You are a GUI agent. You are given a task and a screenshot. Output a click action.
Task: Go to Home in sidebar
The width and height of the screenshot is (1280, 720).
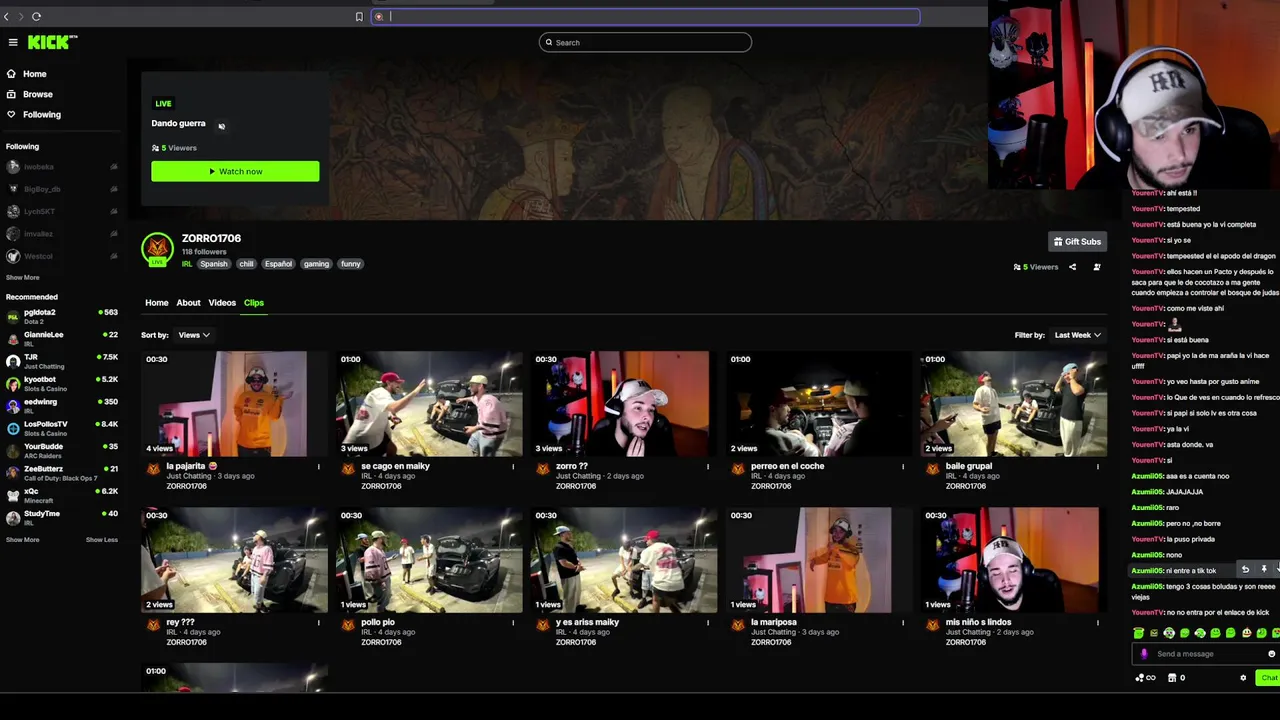pyautogui.click(x=27, y=74)
